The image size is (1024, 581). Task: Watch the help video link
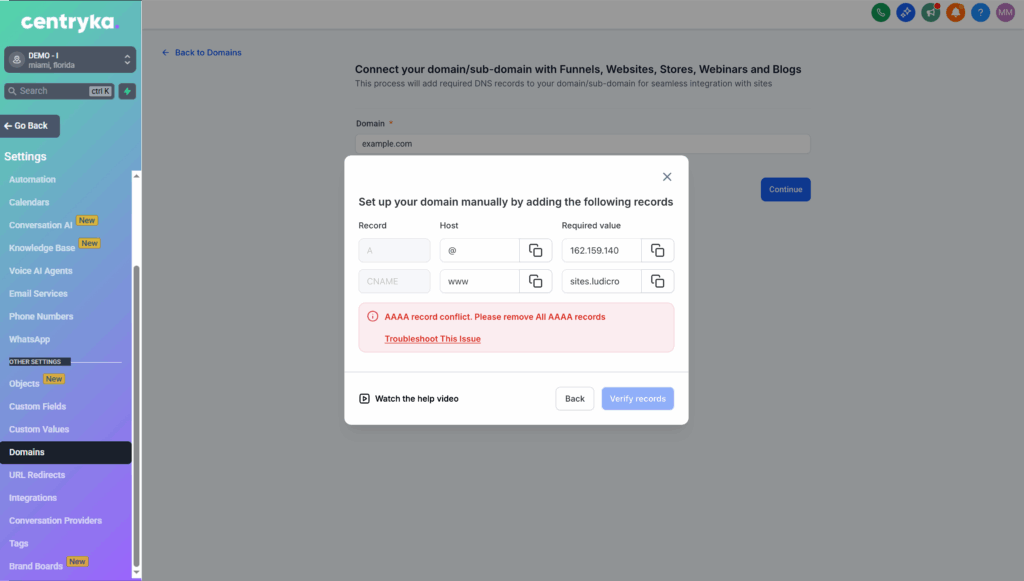[409, 399]
